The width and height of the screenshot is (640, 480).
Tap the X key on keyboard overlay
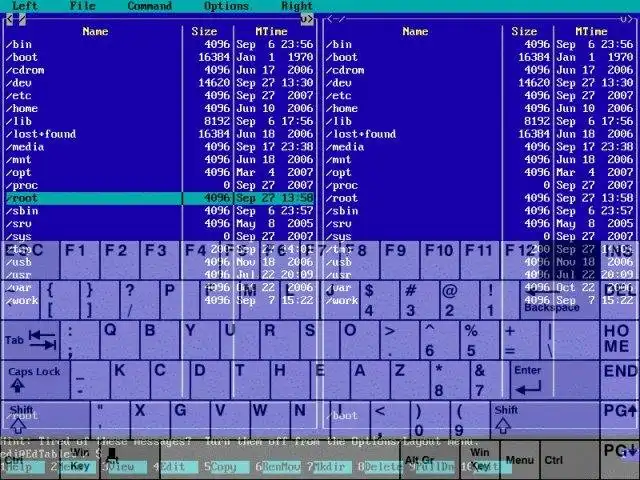(150, 420)
